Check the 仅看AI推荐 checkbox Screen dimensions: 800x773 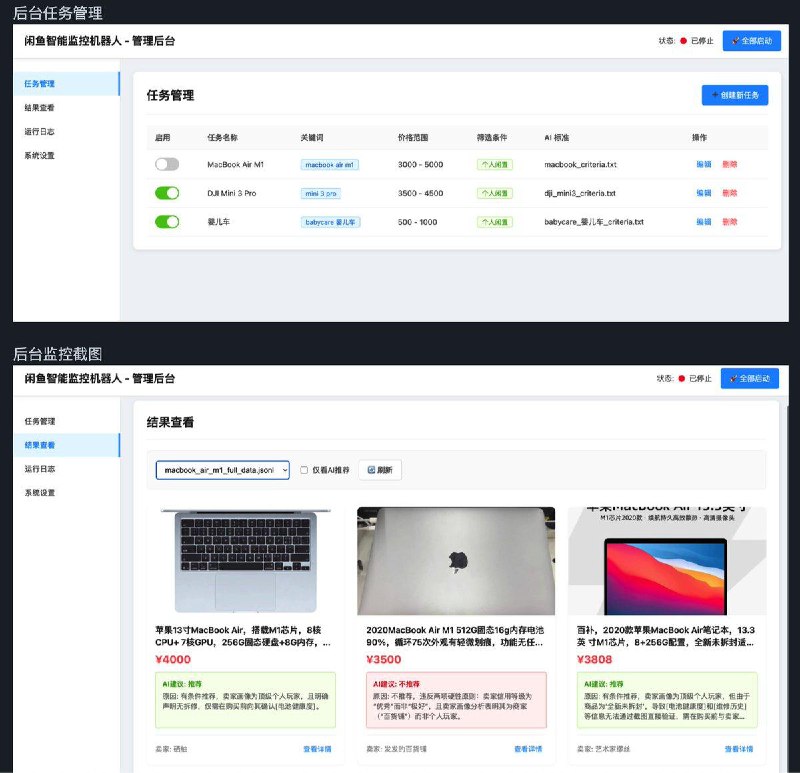[x=303, y=469]
